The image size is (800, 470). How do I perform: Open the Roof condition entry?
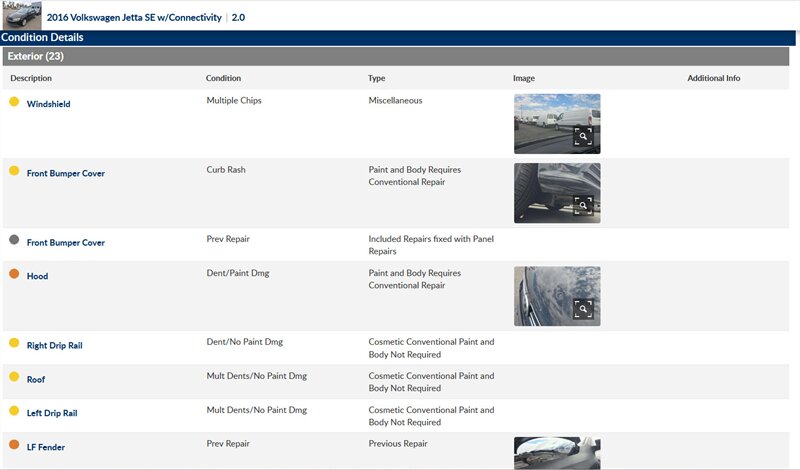pyautogui.click(x=36, y=380)
